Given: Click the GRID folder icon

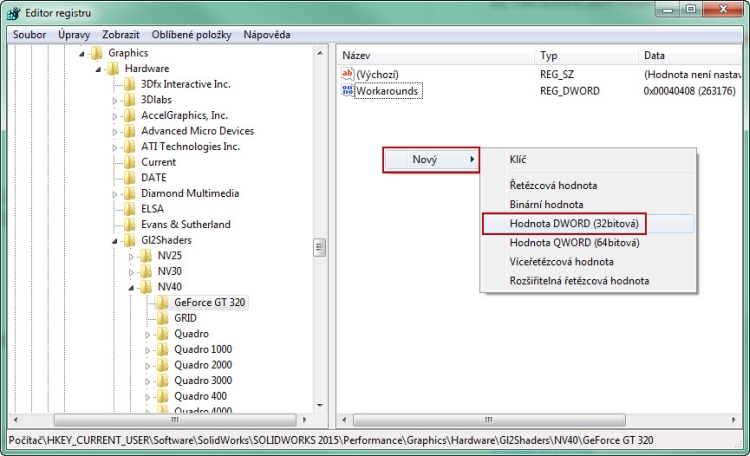Looking at the screenshot, I should (162, 318).
